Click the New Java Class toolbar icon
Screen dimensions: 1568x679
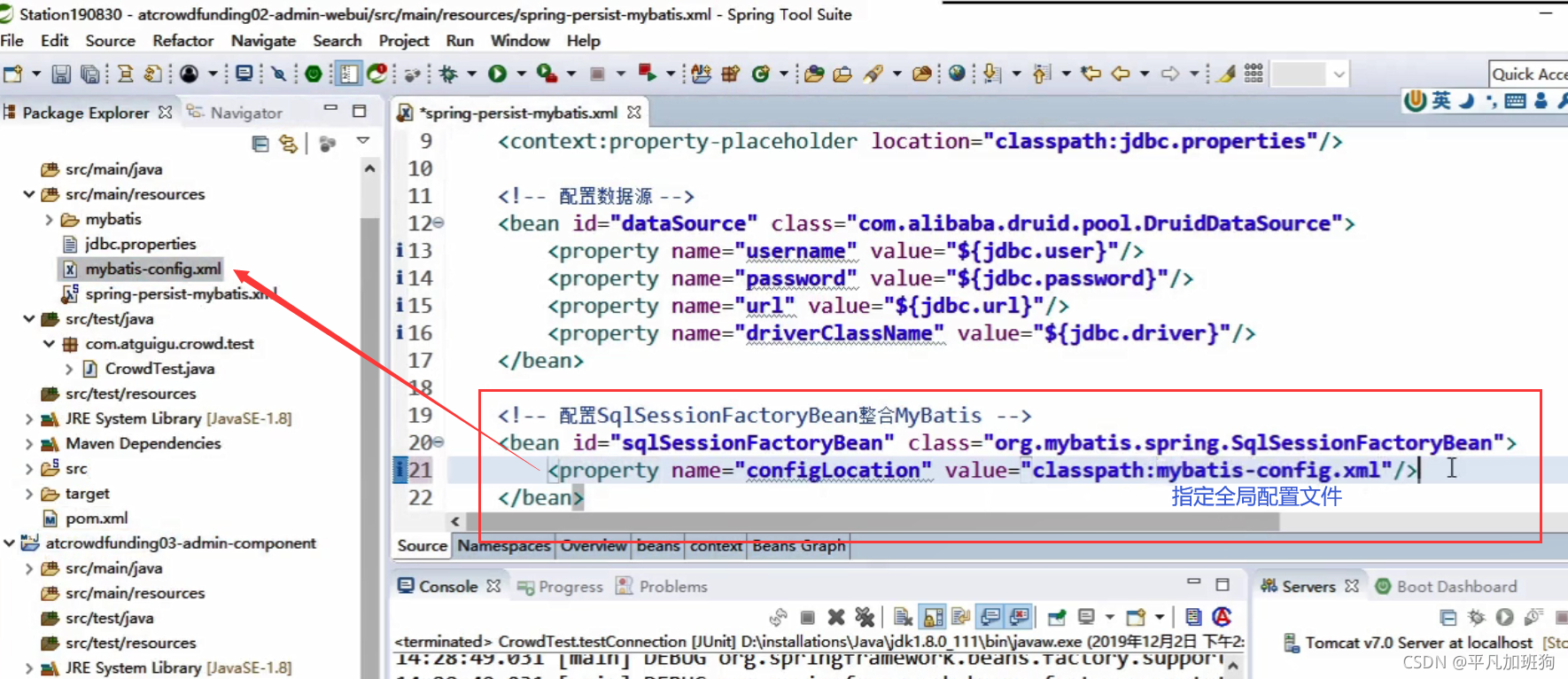760,74
